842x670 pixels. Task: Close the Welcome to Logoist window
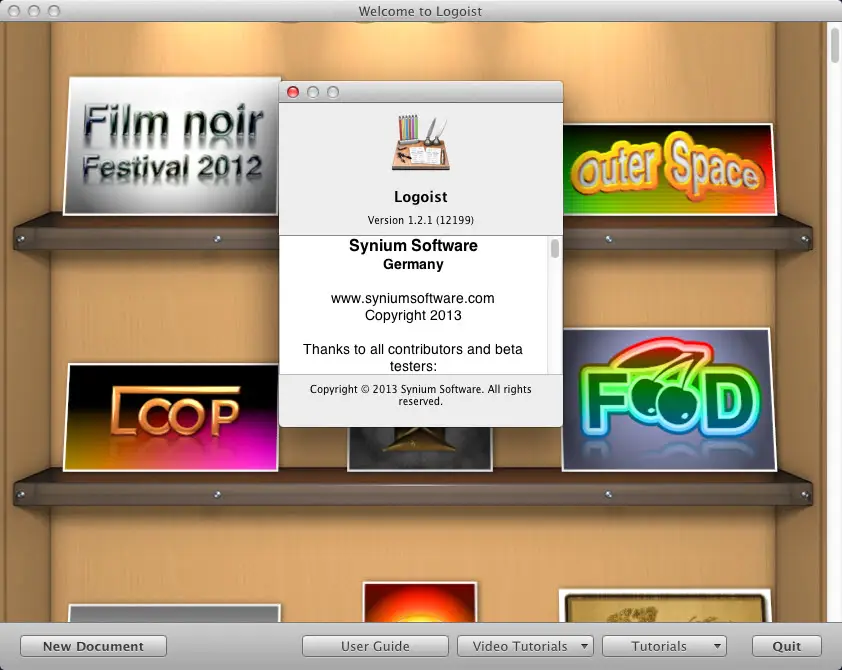click(14, 11)
